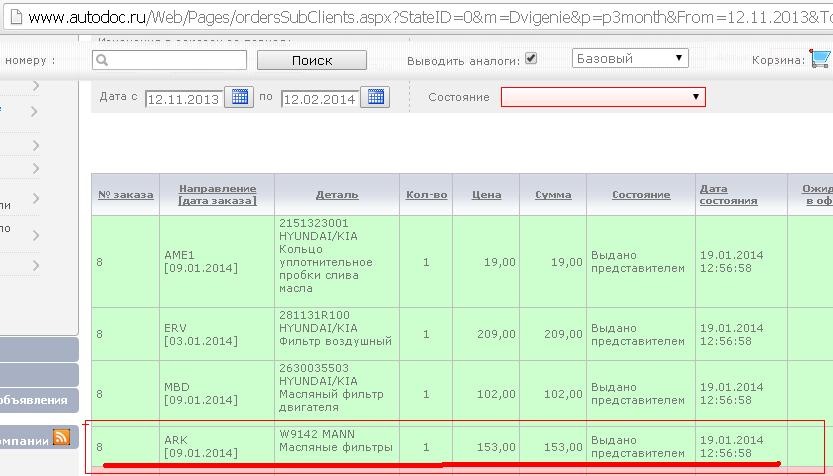Sort table by Состояние column header
This screenshot has width=833, height=476.
pyautogui.click(x=641, y=194)
